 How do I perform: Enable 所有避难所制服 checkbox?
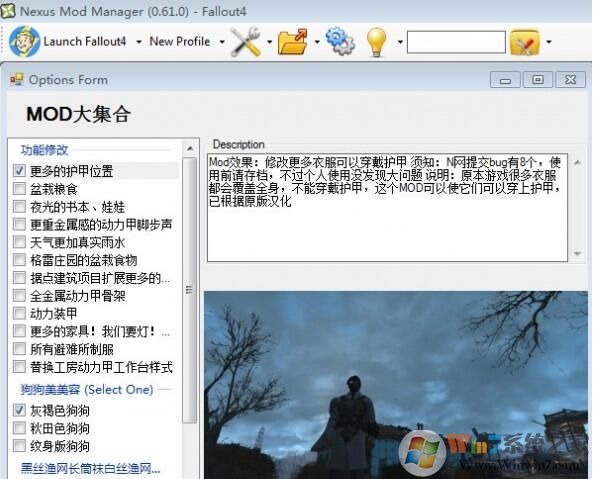click(x=19, y=349)
